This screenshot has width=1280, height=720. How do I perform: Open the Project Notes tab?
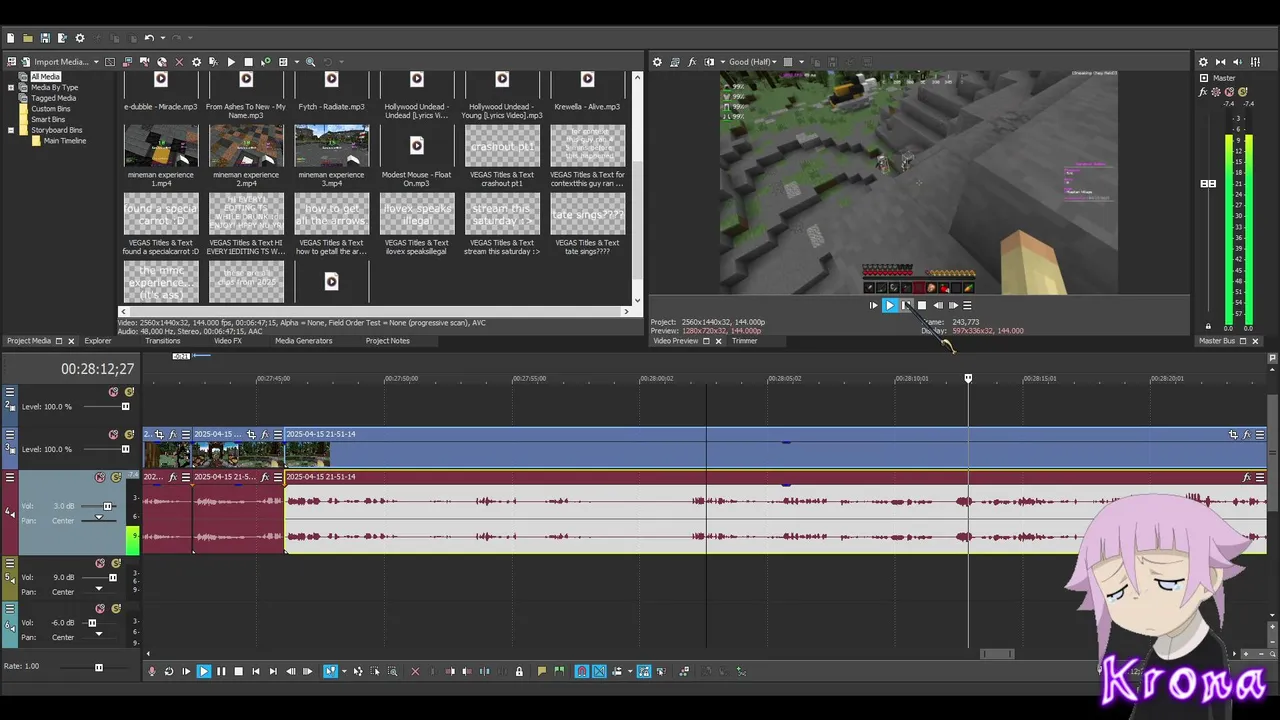(x=387, y=341)
